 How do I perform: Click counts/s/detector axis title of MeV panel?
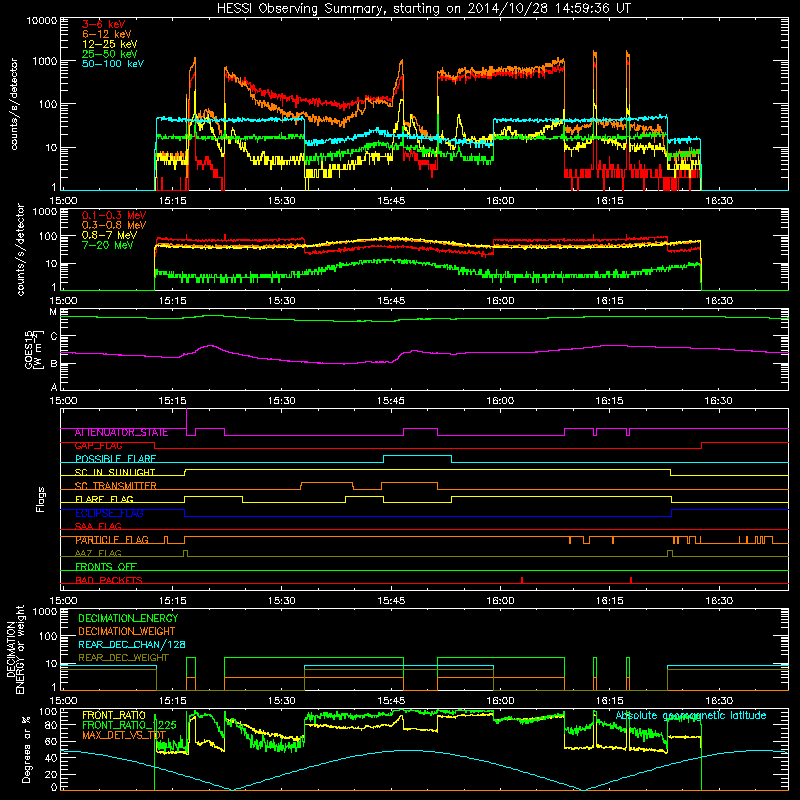click(20, 249)
